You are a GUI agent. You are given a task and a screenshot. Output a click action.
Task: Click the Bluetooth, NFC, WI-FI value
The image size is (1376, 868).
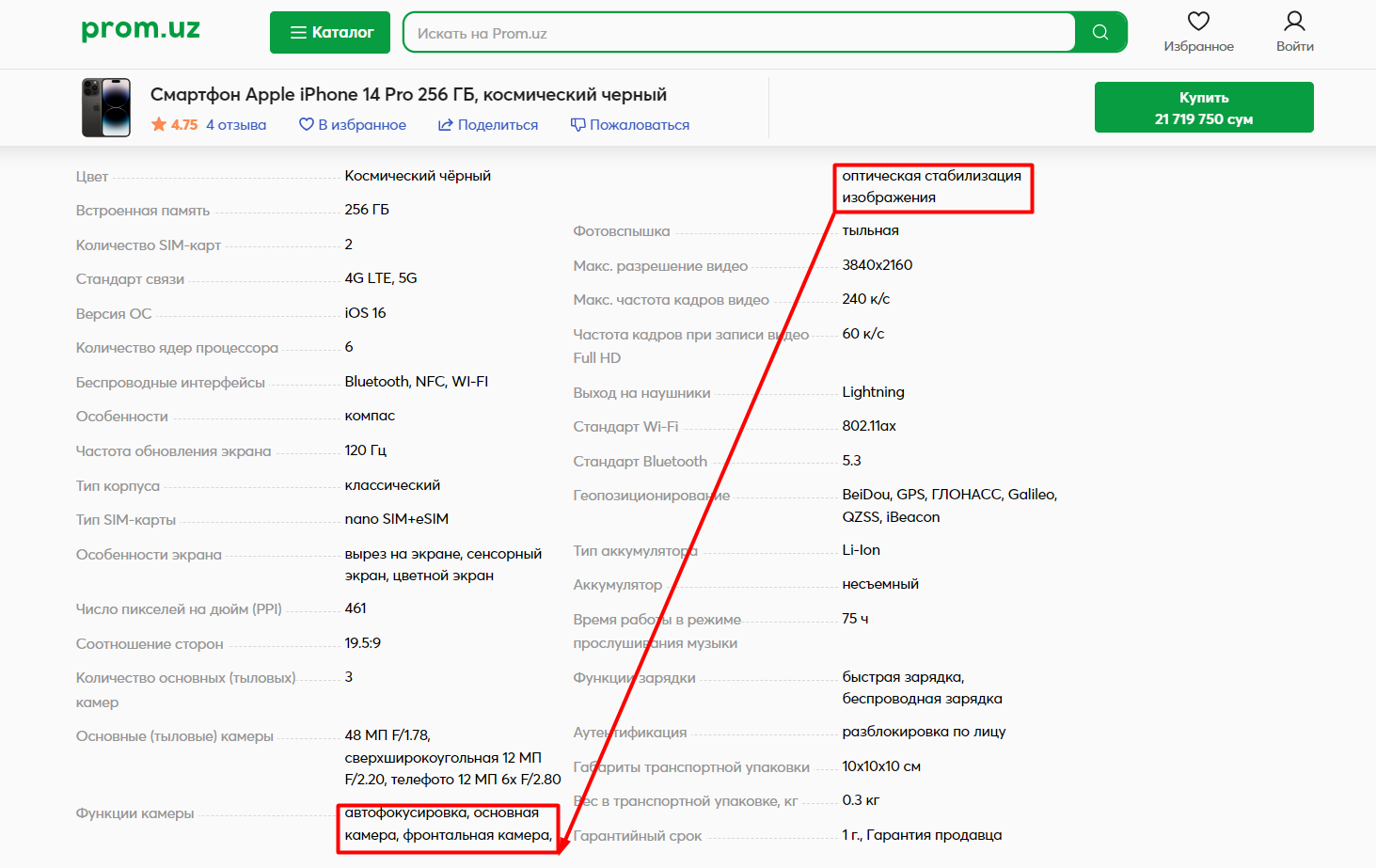pyautogui.click(x=417, y=382)
